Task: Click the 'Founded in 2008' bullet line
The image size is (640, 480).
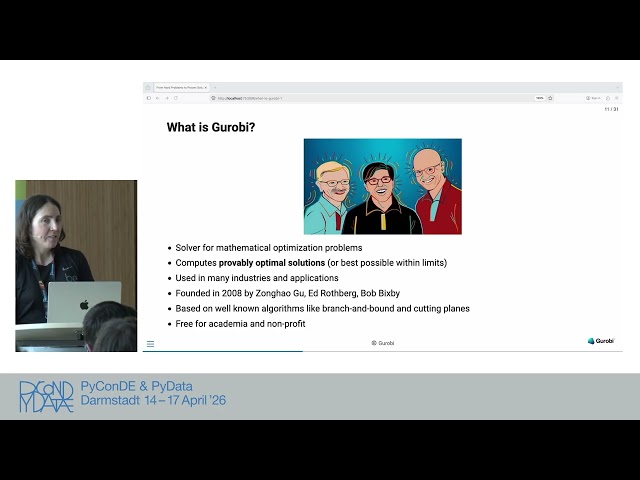Action: point(287,293)
